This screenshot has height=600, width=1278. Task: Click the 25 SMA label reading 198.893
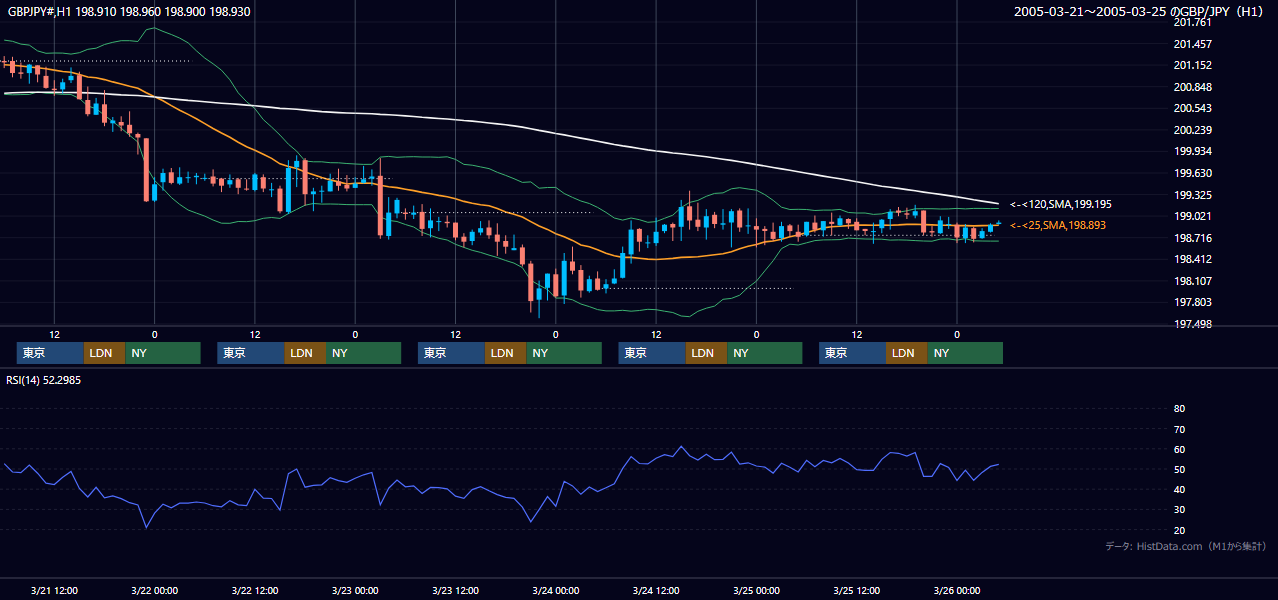1058,225
